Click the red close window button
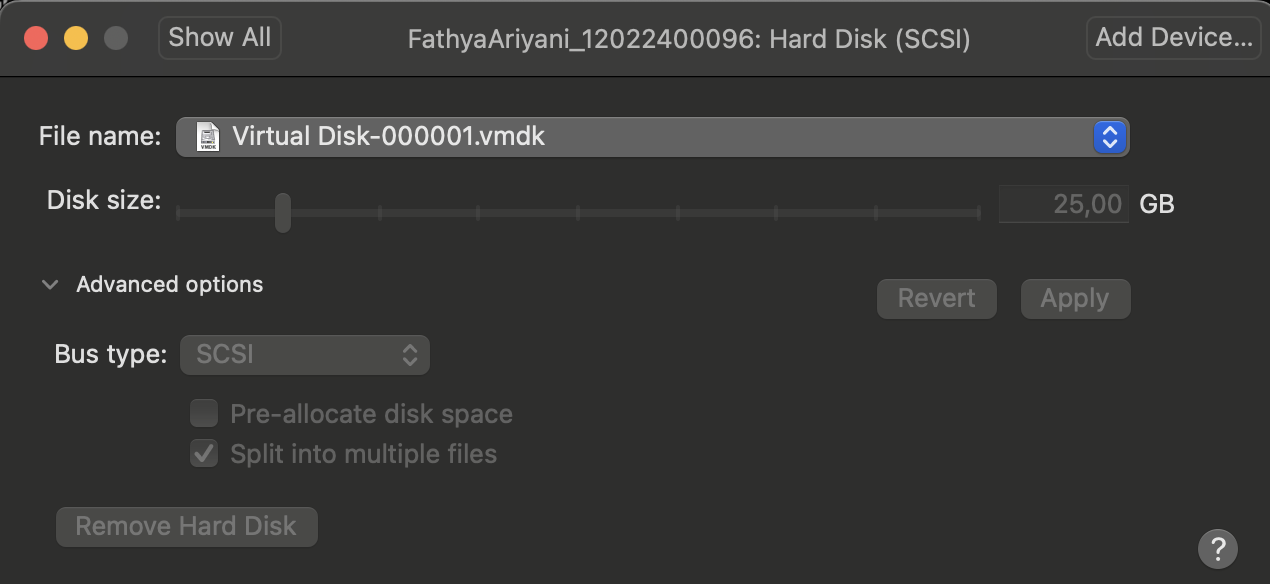This screenshot has height=584, width=1270. coord(36,39)
